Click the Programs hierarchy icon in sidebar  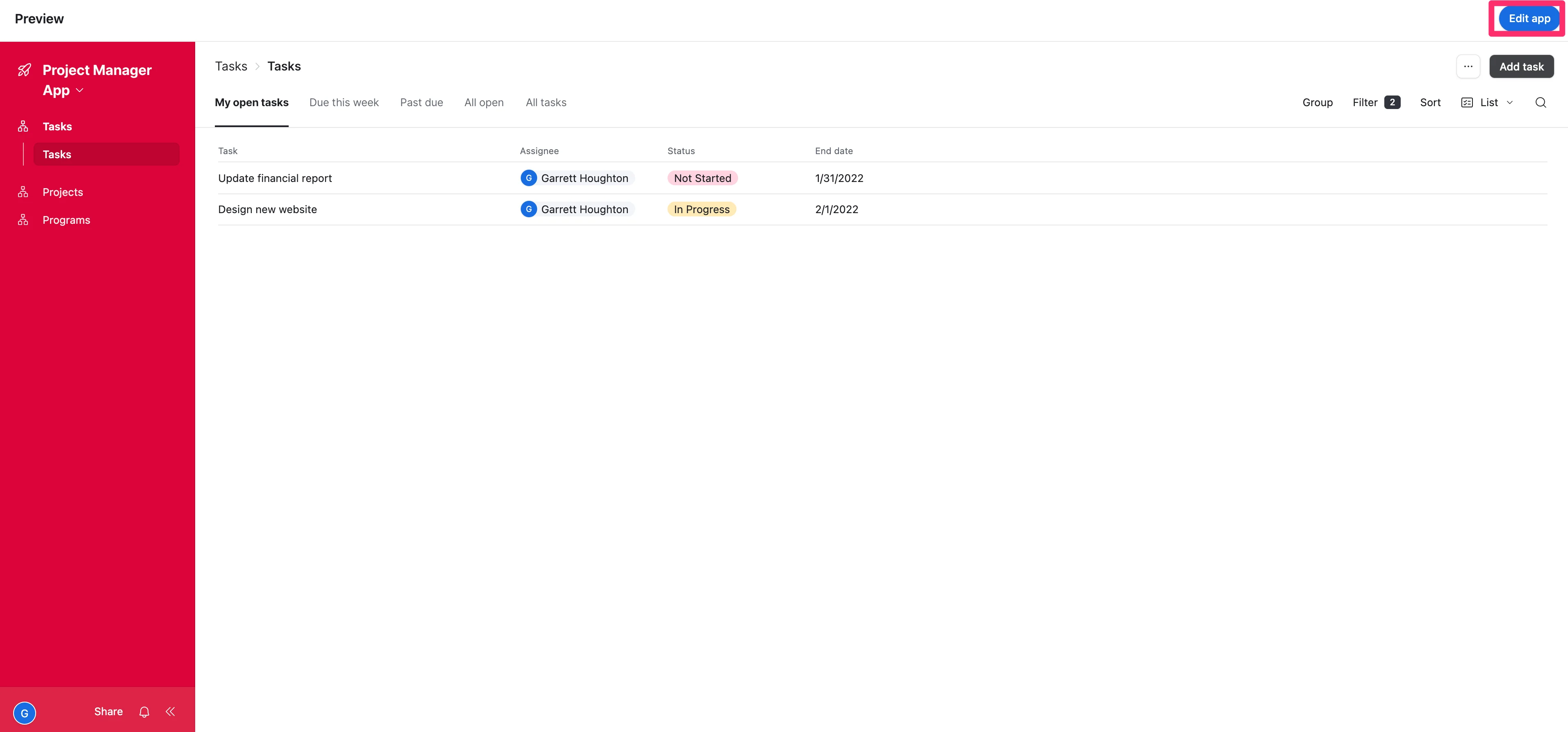(23, 220)
